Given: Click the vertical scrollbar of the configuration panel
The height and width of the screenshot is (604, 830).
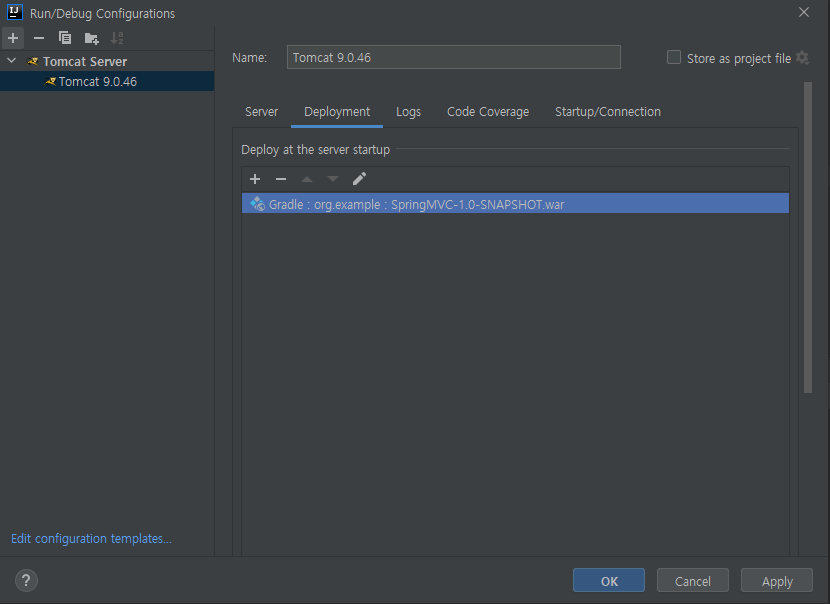Looking at the screenshot, I should click(x=808, y=237).
